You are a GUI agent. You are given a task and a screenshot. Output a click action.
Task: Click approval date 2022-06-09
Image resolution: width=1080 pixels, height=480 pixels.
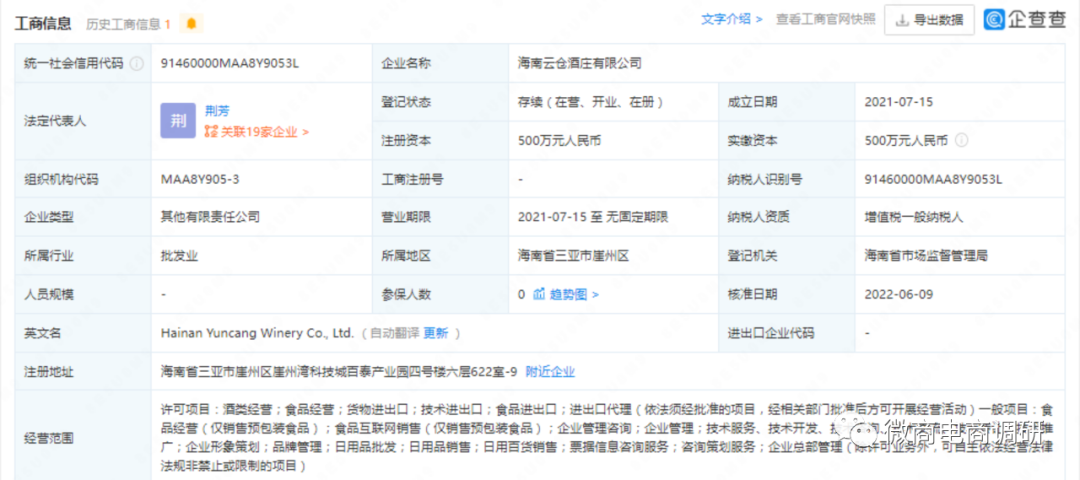pyautogui.click(x=898, y=295)
